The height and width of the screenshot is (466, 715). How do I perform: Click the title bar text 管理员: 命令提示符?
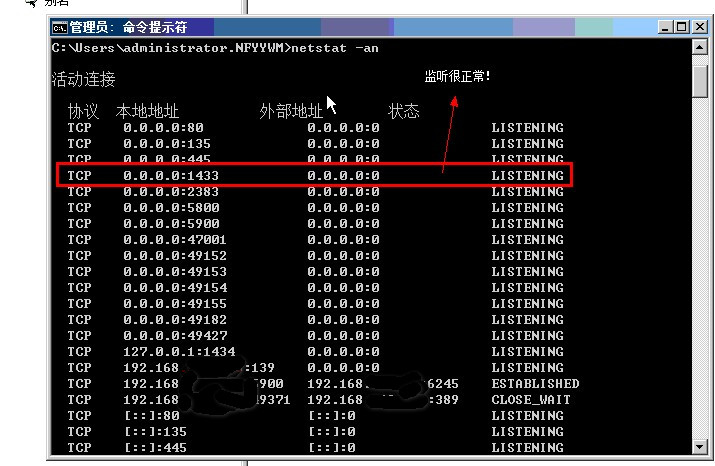pos(129,27)
